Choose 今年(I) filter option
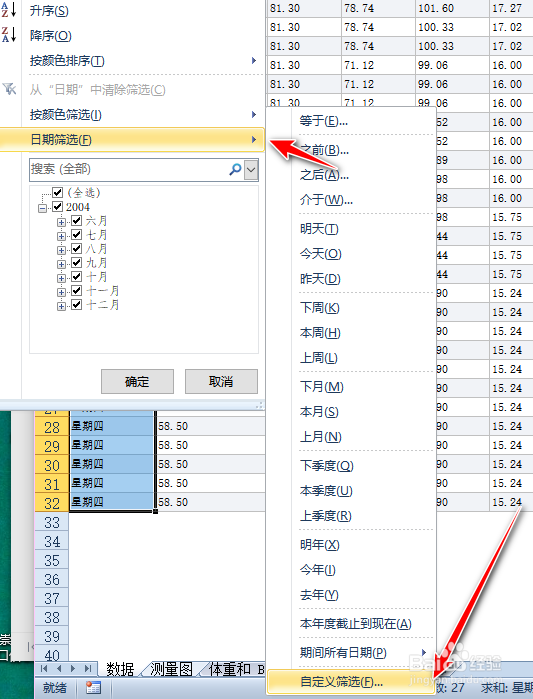Viewport: 533px width, 699px height. 351,569
